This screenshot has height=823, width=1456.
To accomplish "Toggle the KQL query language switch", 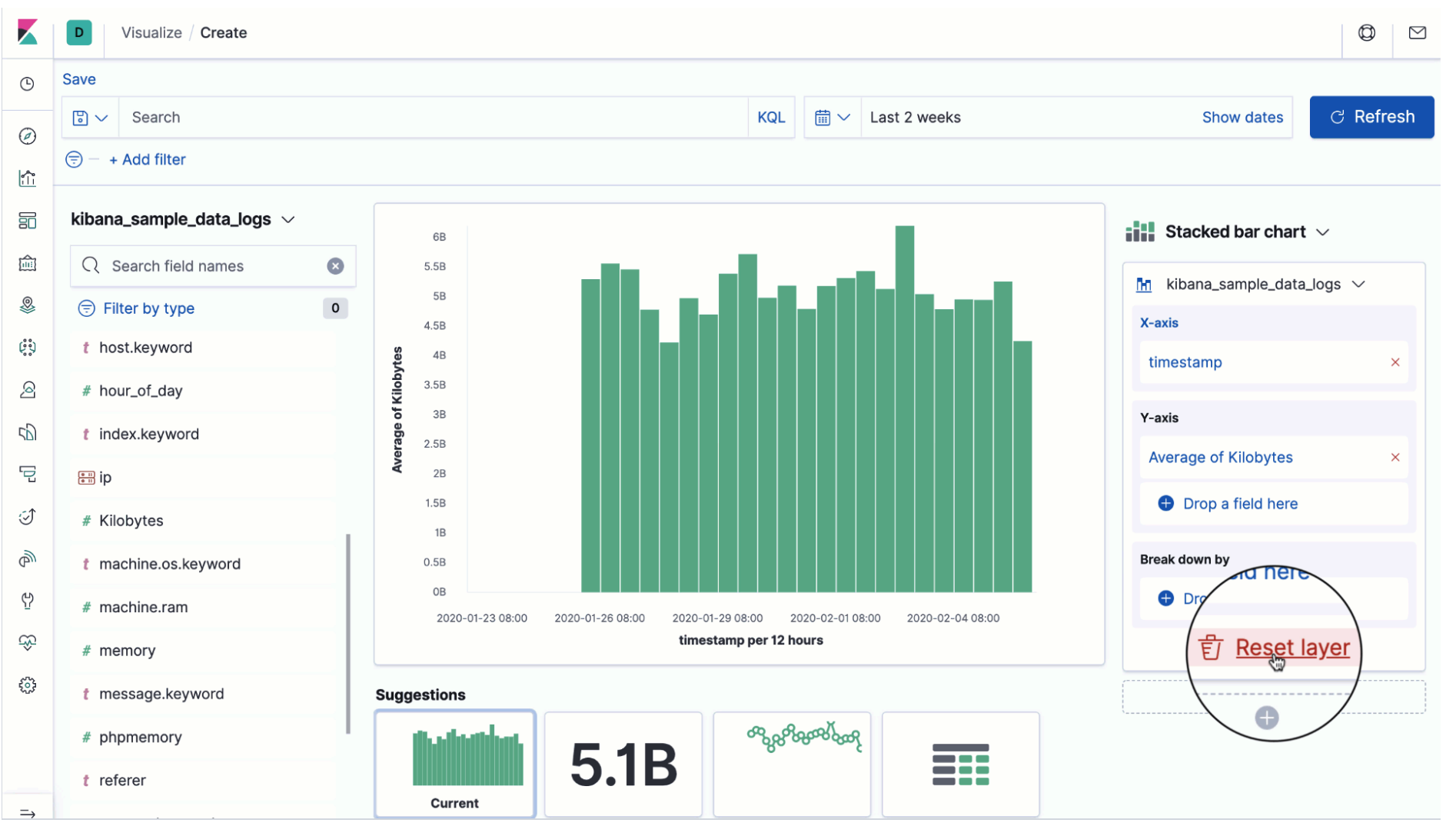I will (770, 118).
